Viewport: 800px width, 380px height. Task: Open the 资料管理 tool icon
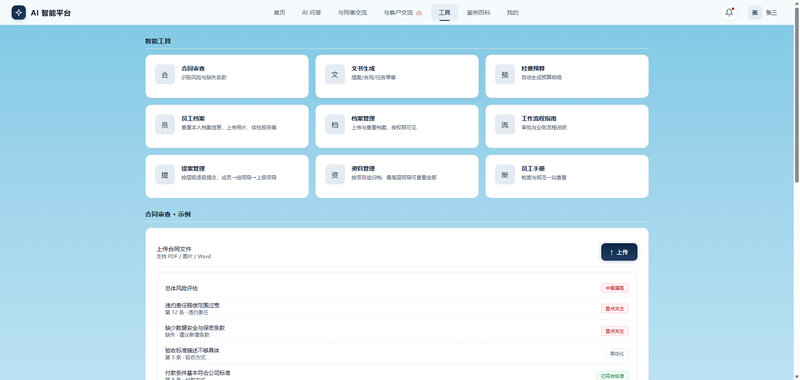coord(335,174)
